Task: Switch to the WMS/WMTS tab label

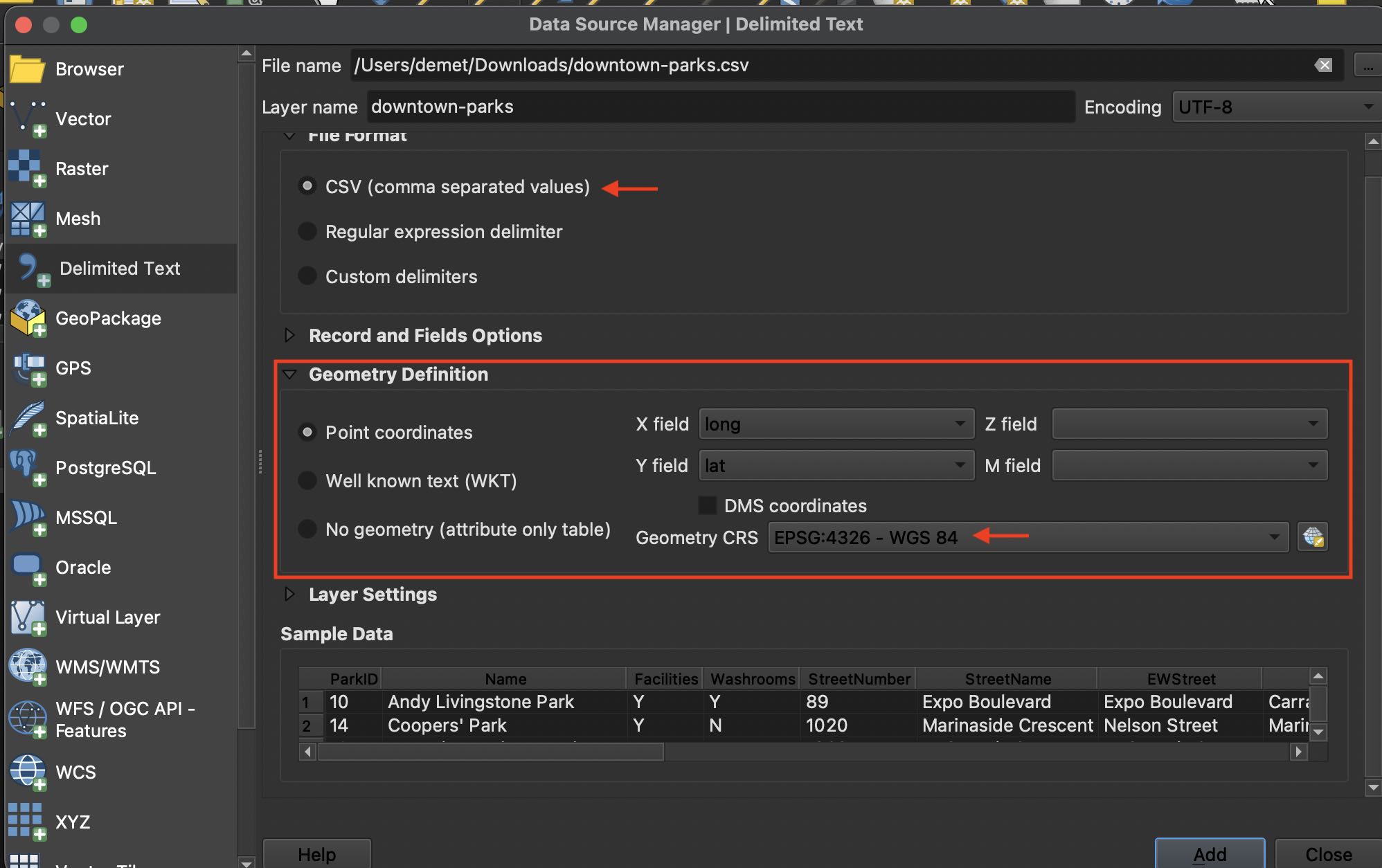Action: click(x=107, y=667)
